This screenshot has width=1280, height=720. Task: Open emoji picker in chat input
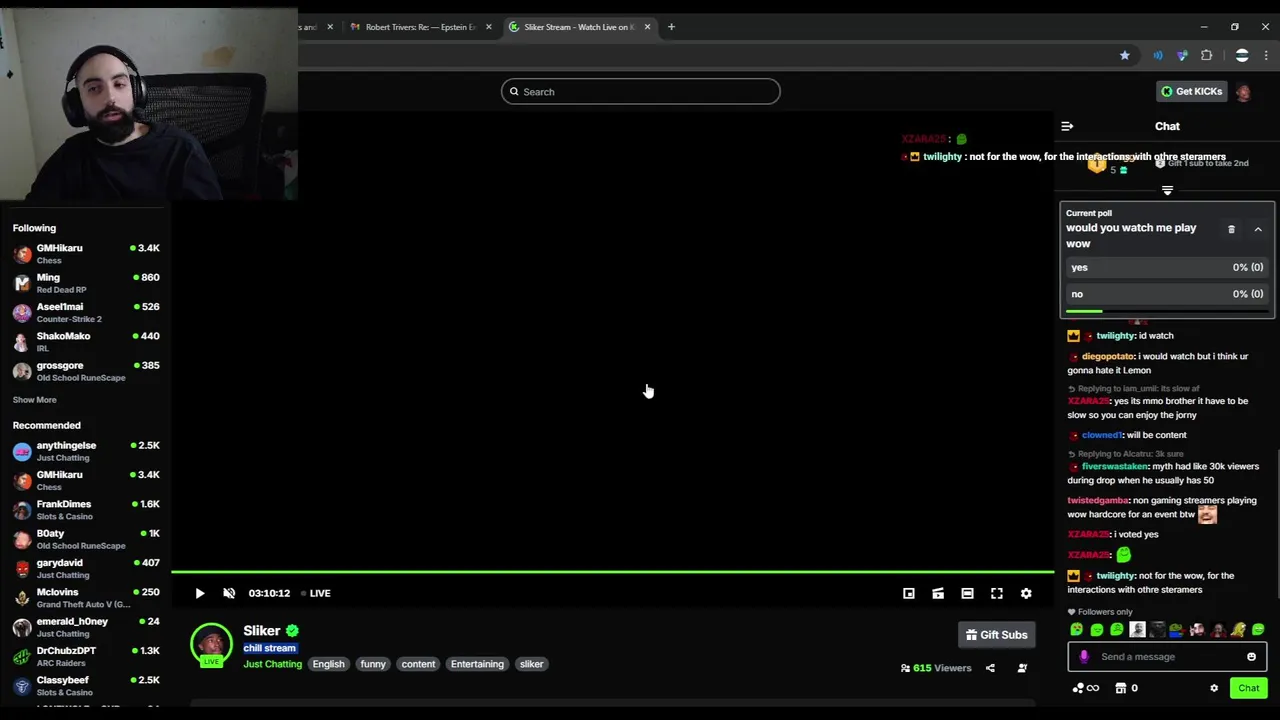click(1251, 657)
